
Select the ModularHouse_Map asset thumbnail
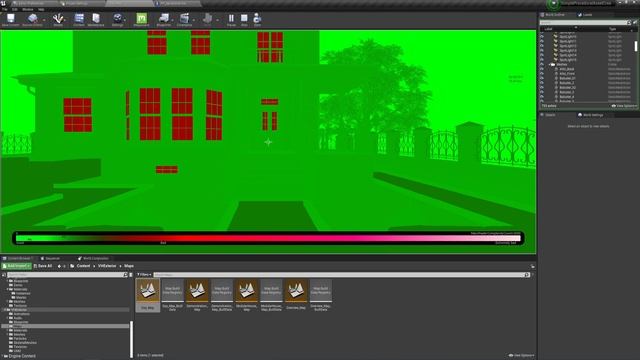(x=247, y=295)
